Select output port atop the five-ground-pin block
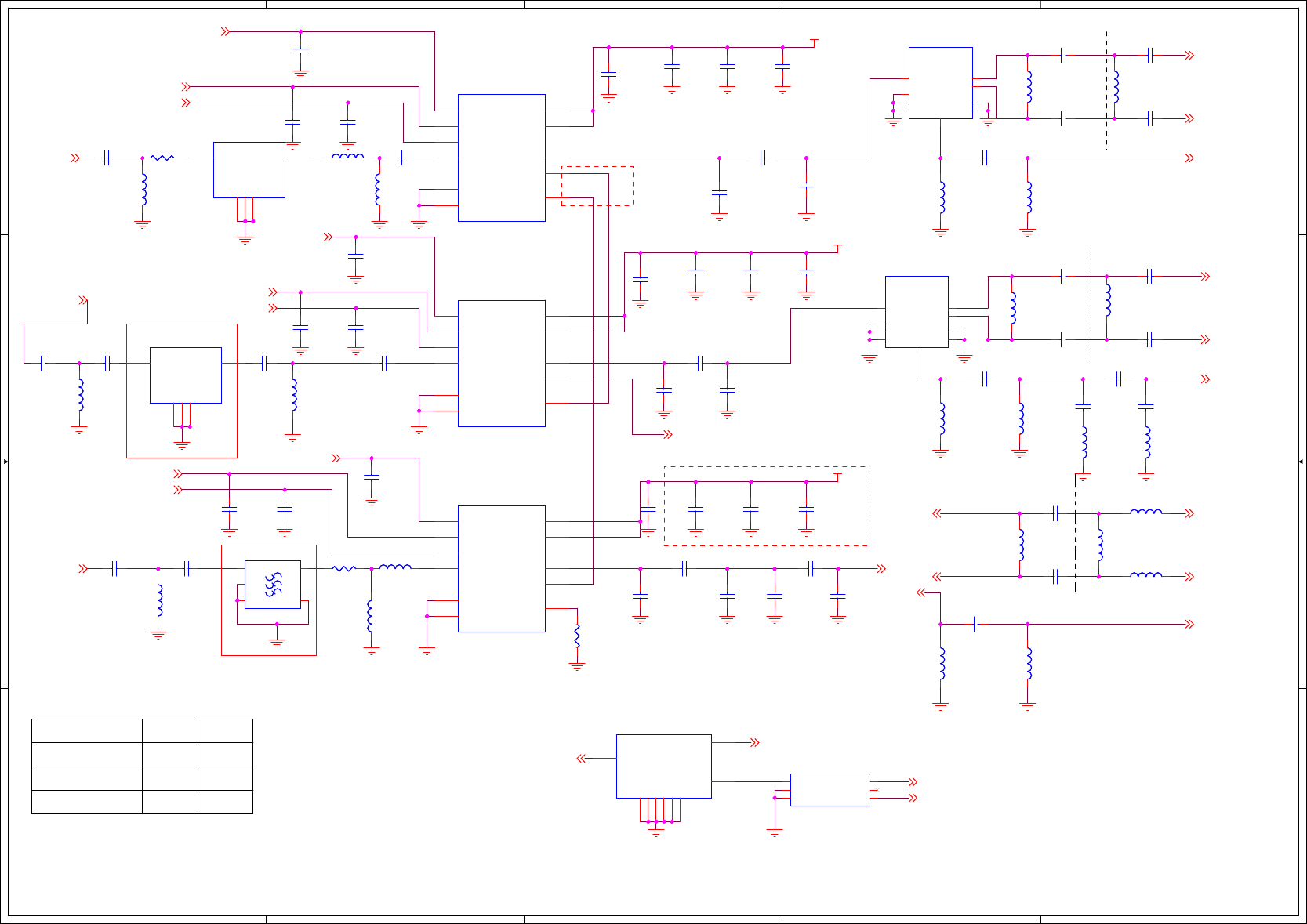 point(755,742)
